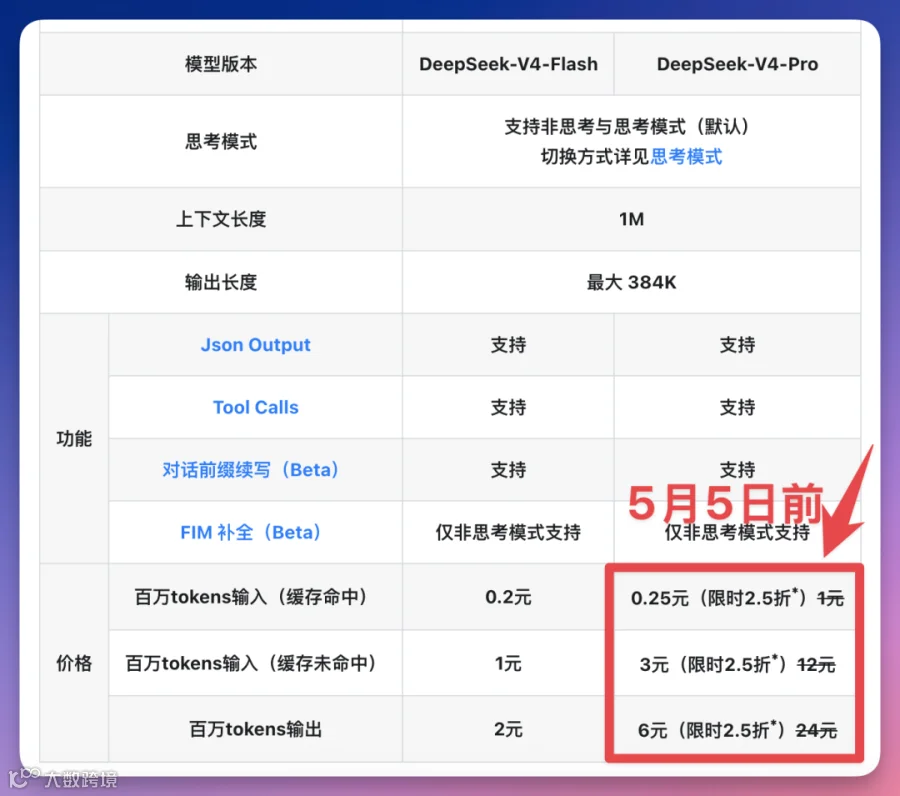The image size is (900, 796).
Task: Select the Flash 1元 price cell
Action: click(x=508, y=663)
